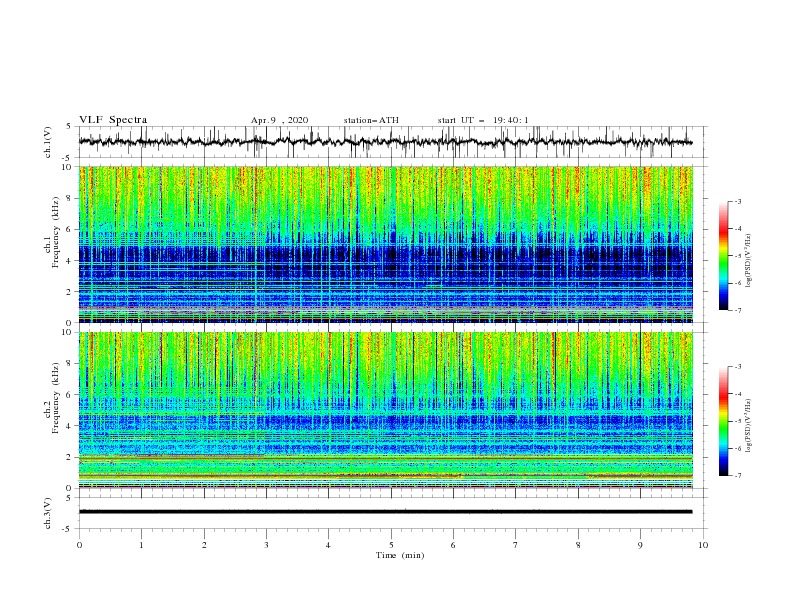The width and height of the screenshot is (792, 612).
Task: Click the "ch.3(V)" axis label
Action: [48, 513]
